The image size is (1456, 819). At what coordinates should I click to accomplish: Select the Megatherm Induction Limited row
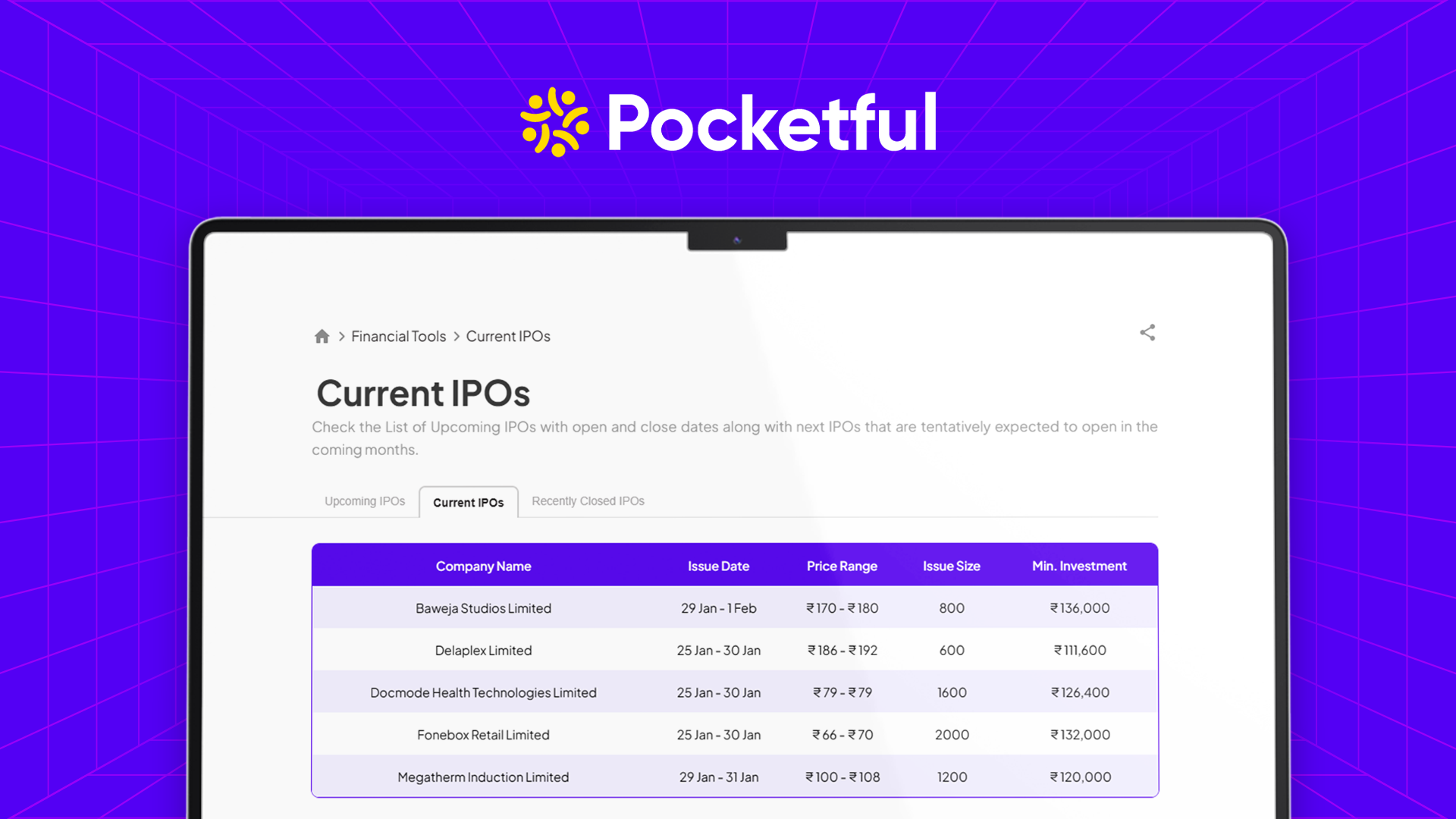(483, 777)
